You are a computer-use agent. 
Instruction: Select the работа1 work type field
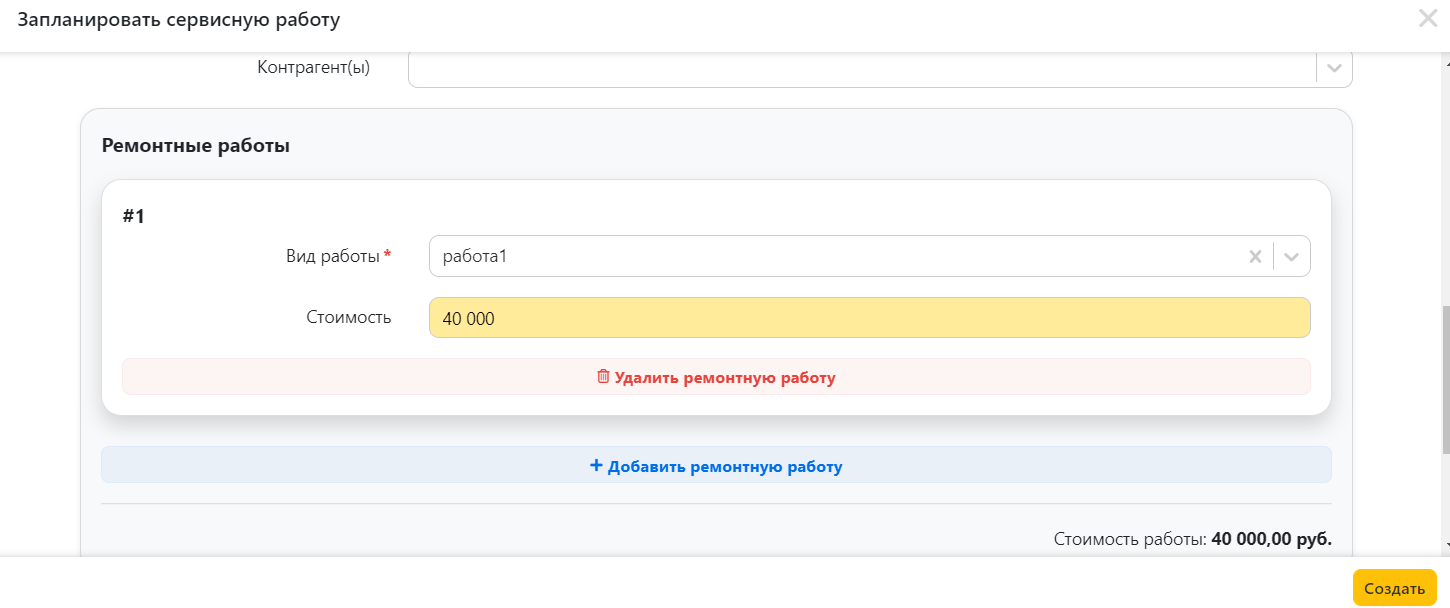(869, 256)
